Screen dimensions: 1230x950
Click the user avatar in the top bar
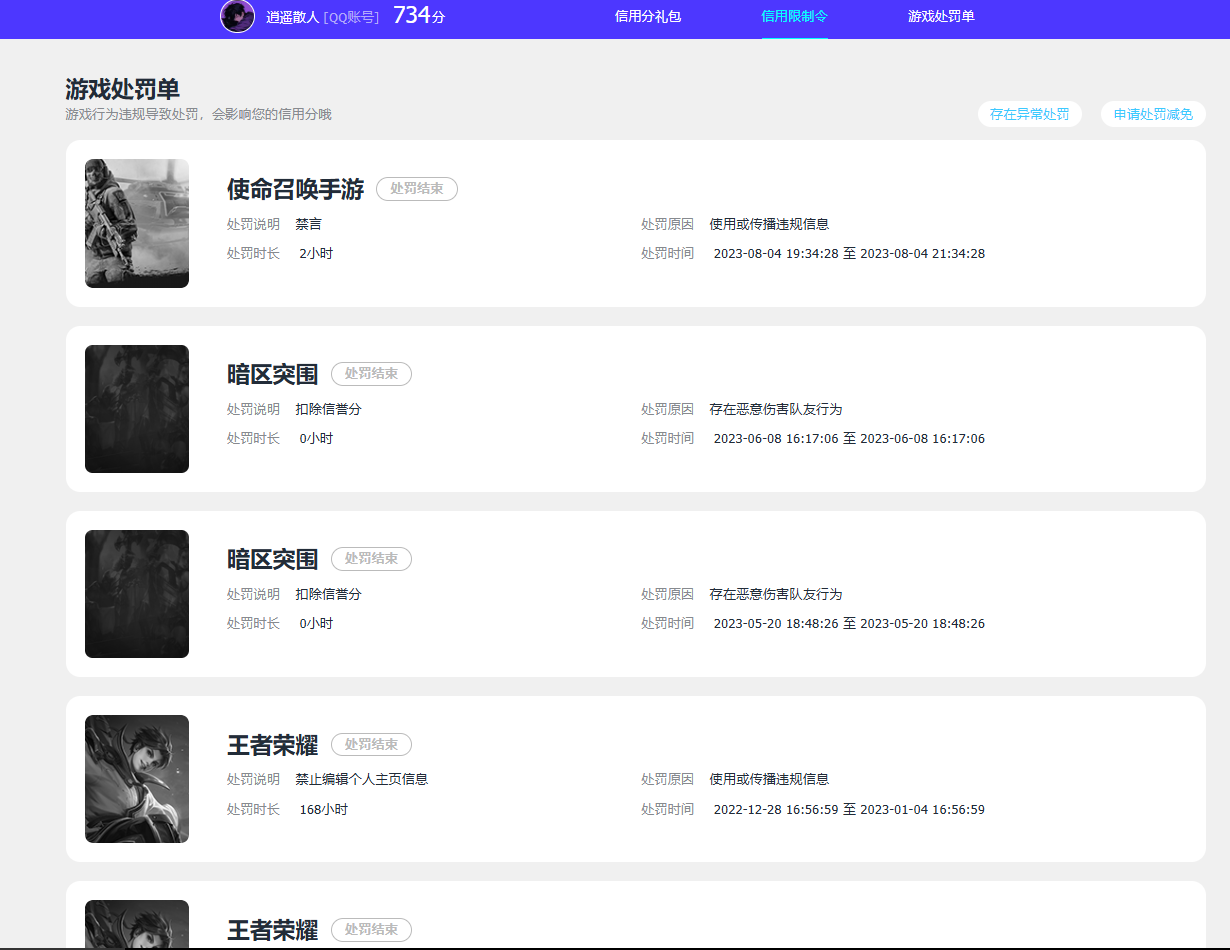coord(237,16)
